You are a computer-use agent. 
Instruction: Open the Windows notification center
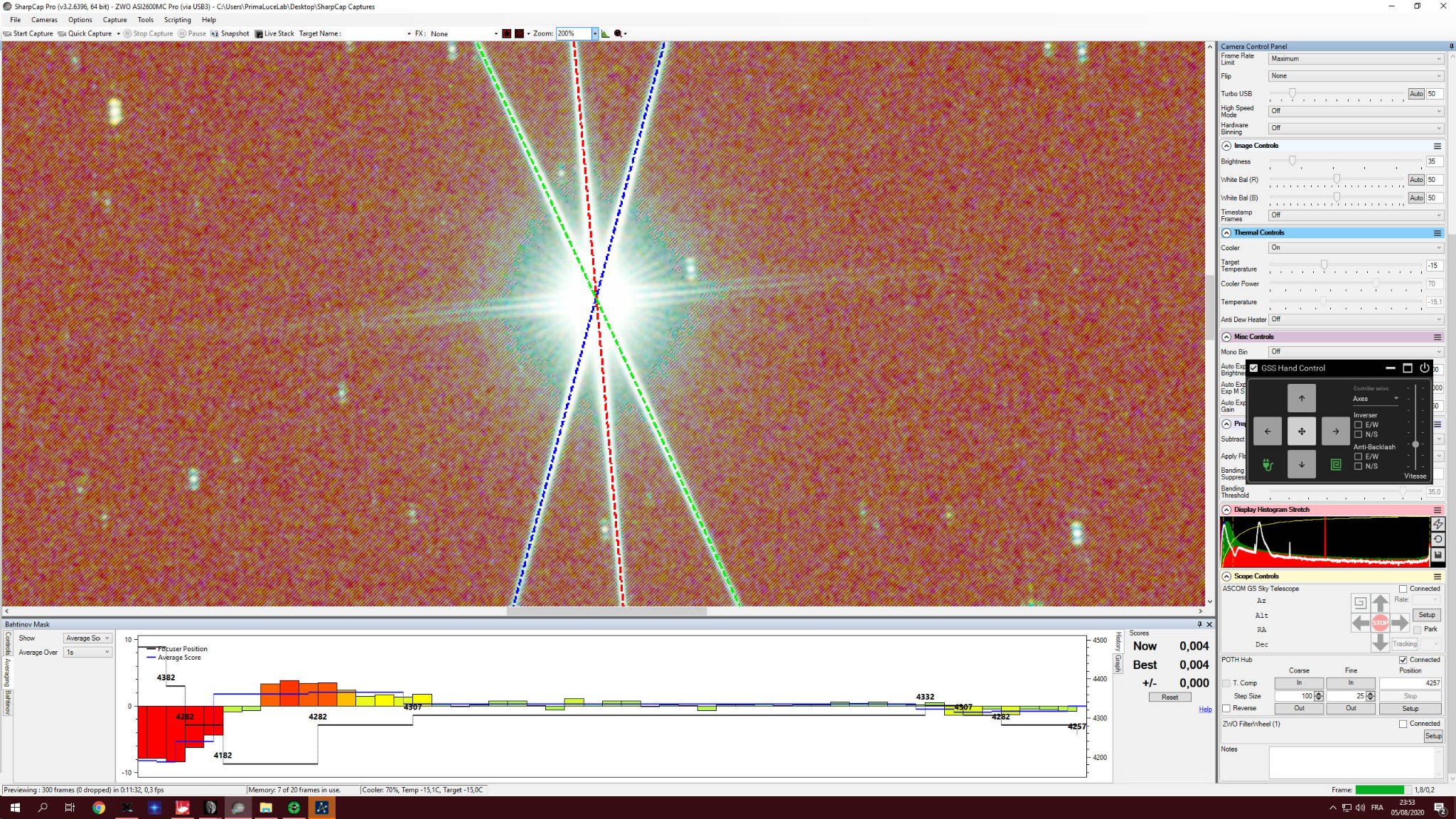click(x=1440, y=808)
